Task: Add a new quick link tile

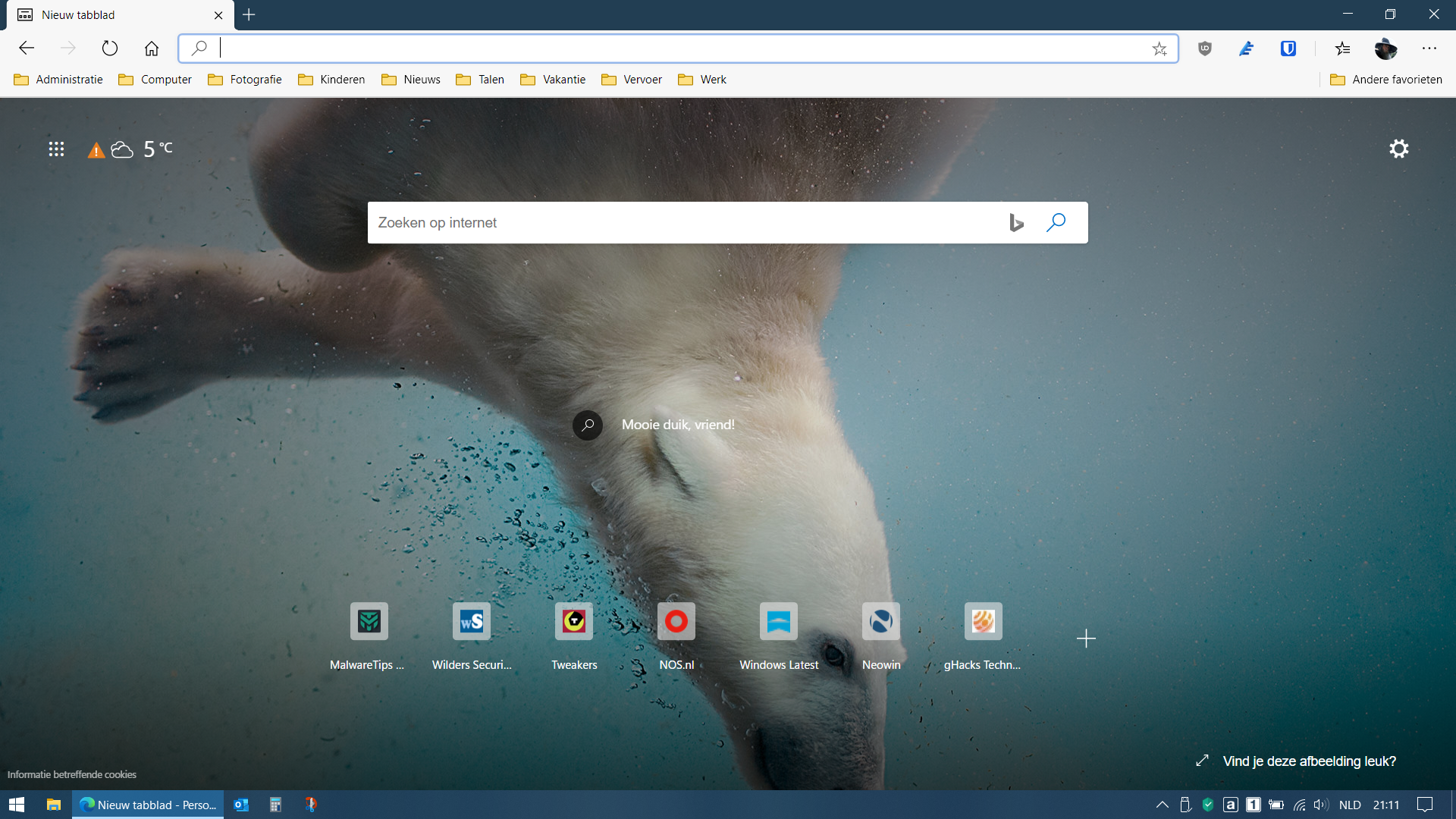Action: click(x=1085, y=639)
